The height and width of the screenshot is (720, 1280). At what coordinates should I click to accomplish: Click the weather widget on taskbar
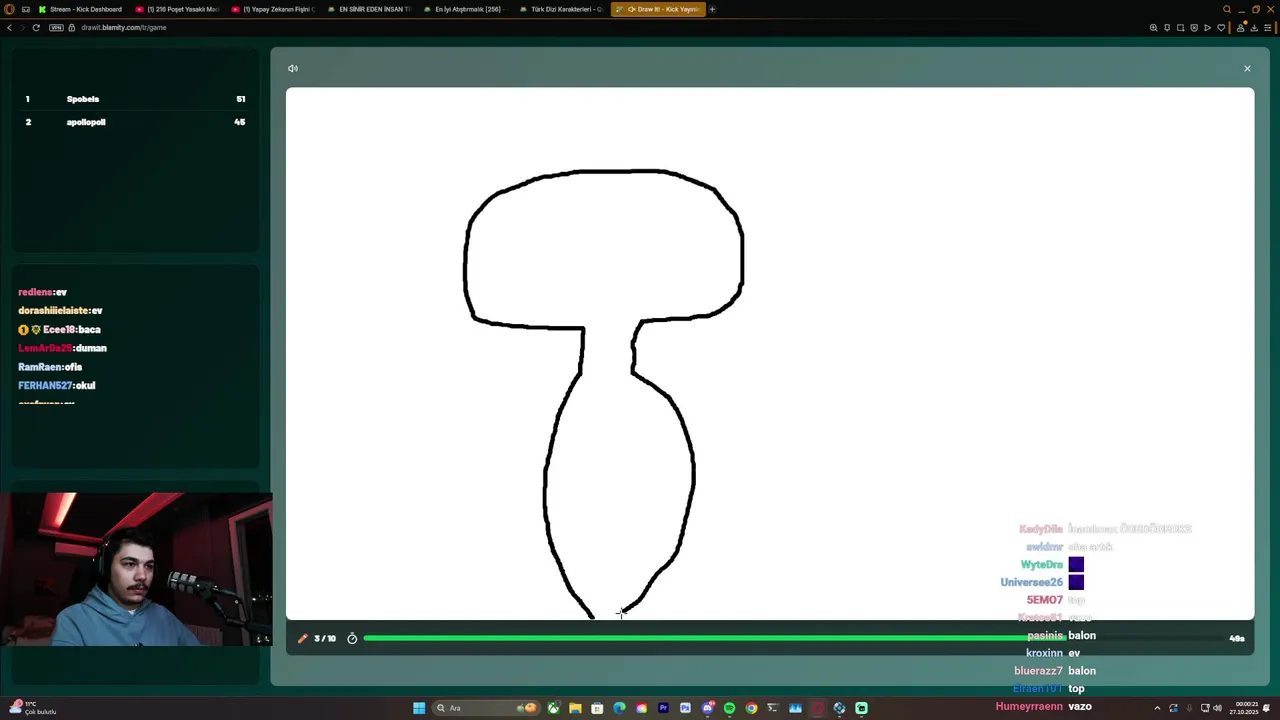click(35, 708)
